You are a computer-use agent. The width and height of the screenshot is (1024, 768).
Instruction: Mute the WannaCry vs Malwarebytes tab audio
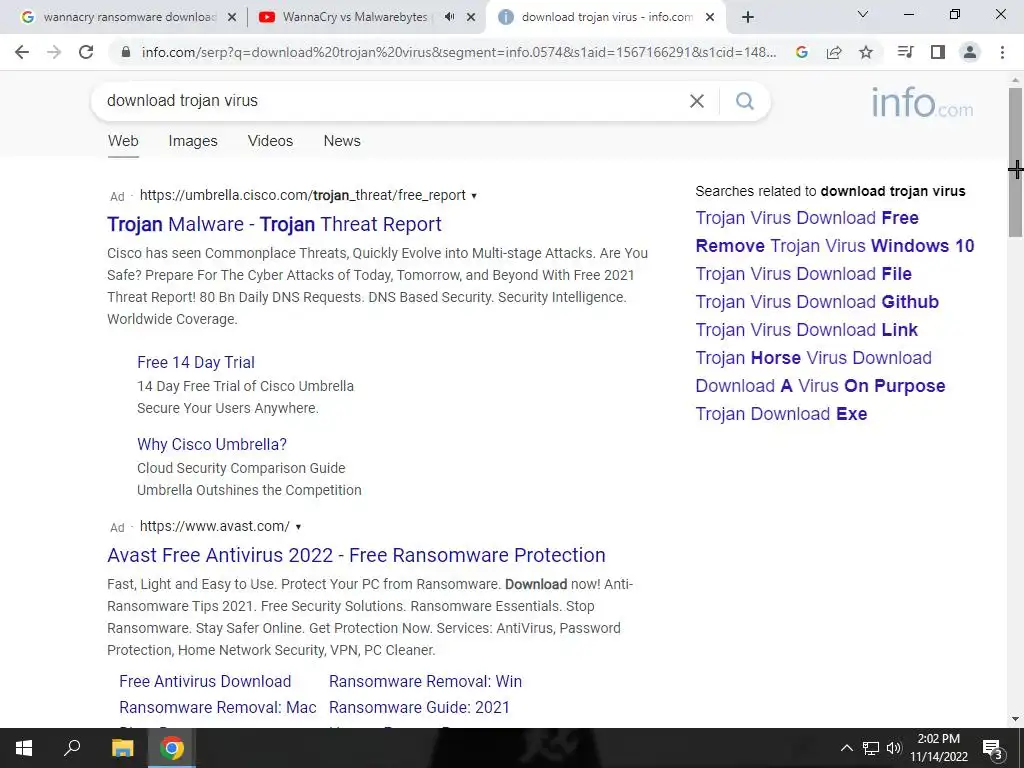[x=449, y=17]
